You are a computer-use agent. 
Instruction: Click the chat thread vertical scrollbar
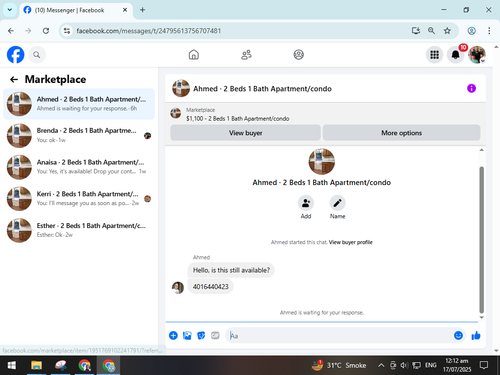(x=481, y=239)
